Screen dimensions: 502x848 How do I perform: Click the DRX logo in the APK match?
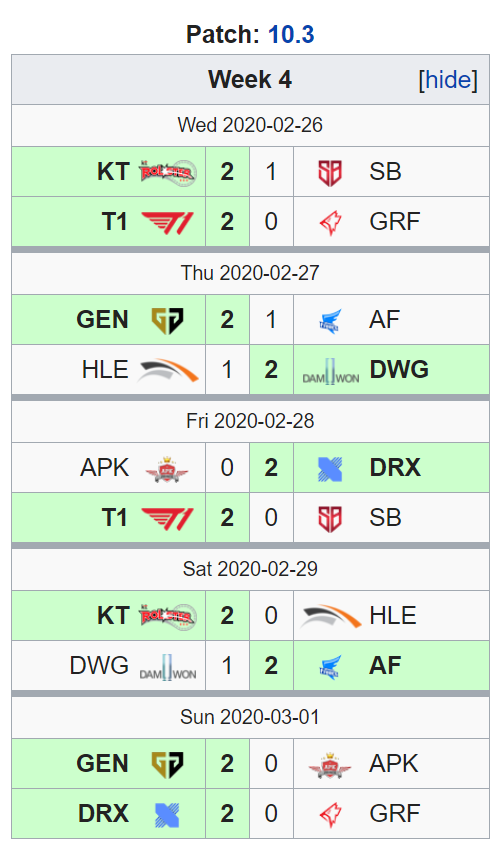point(330,469)
